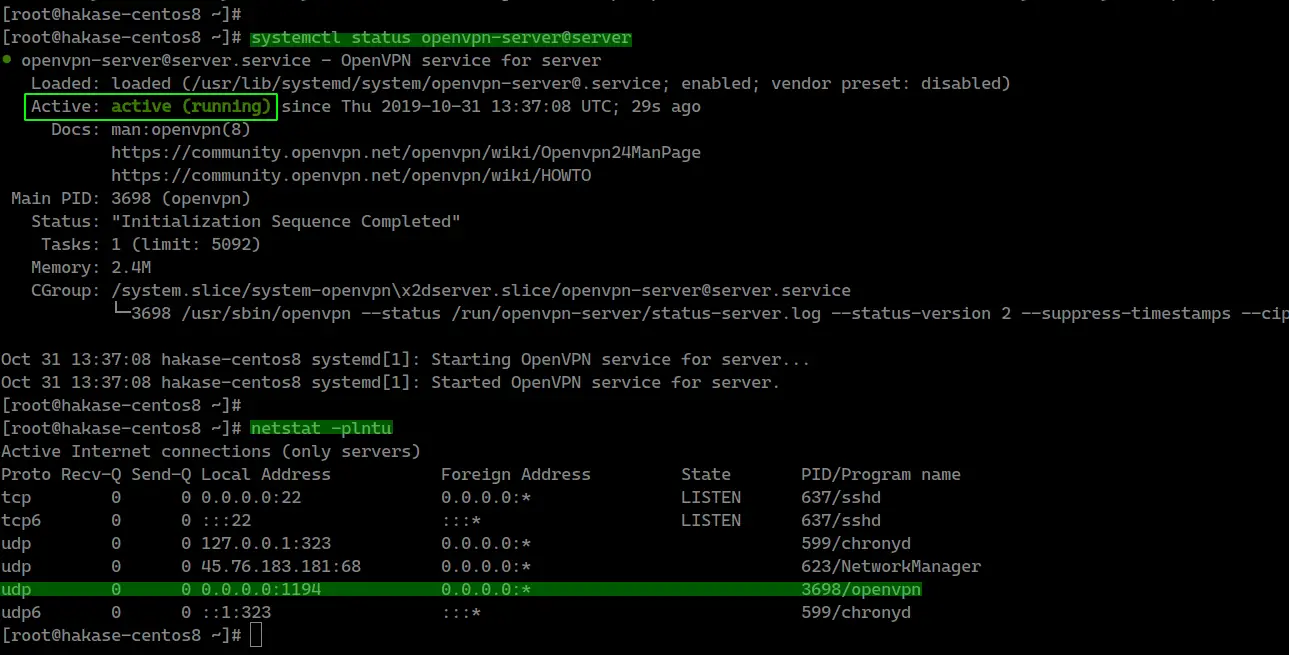Click 'Active Internet connections (only servers)' text
This screenshot has width=1289, height=655.
click(211, 451)
